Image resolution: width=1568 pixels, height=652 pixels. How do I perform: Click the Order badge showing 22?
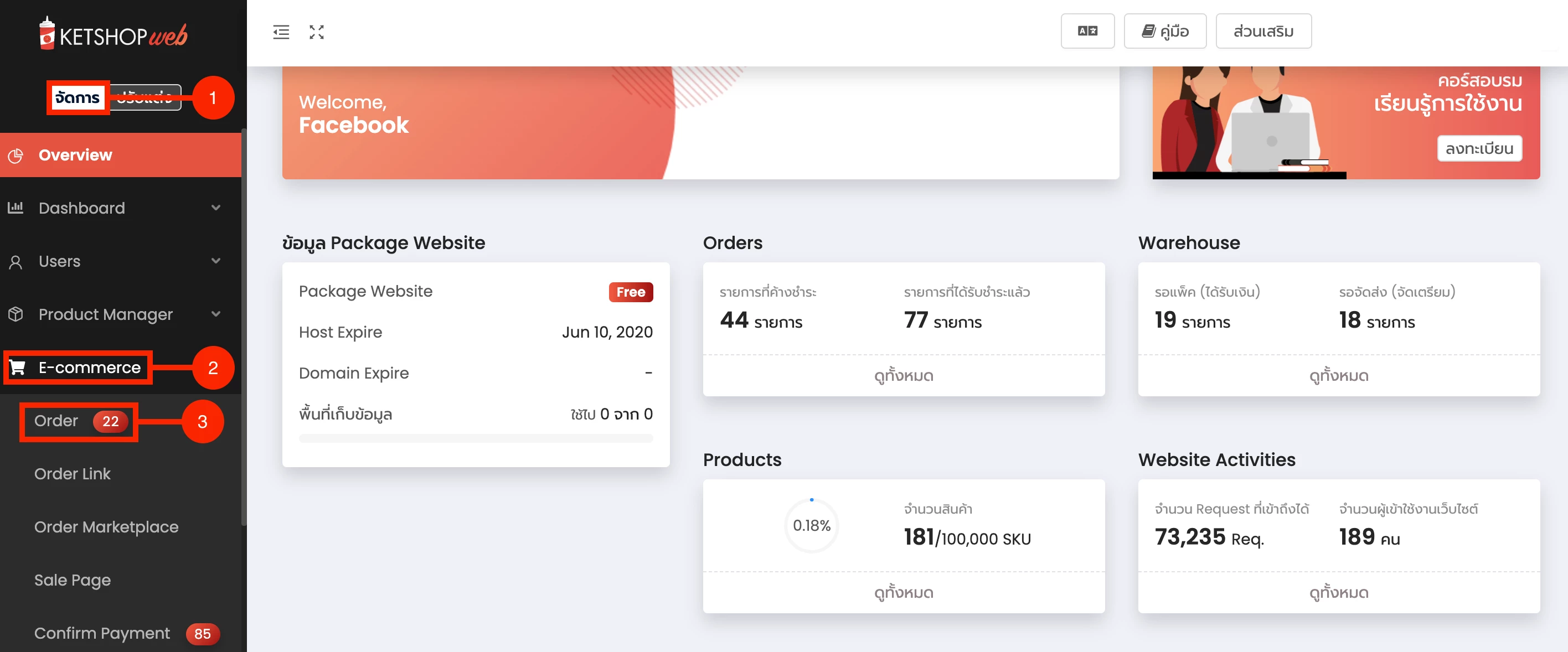click(110, 422)
